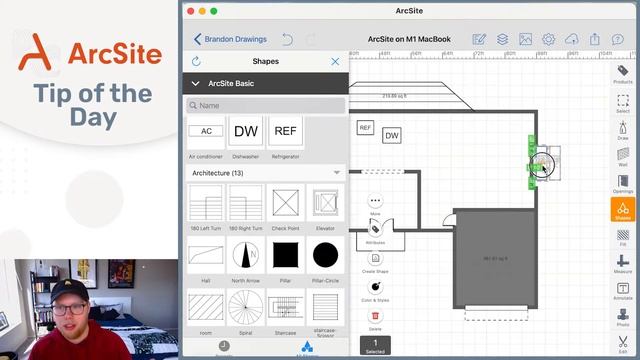Click the share export icon
This screenshot has width=640, height=360.
[x=595, y=39]
